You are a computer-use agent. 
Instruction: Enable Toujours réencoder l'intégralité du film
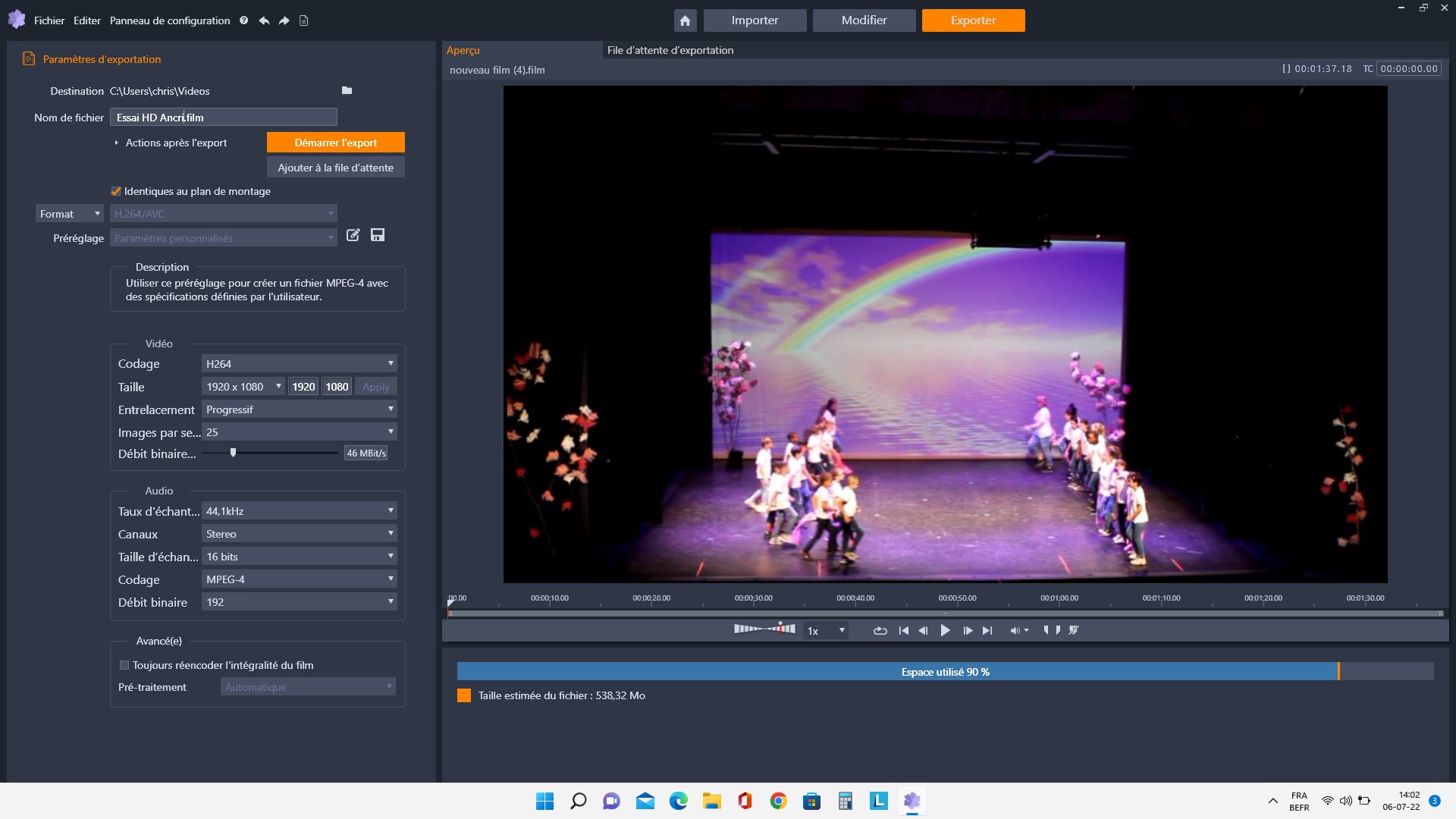click(124, 666)
